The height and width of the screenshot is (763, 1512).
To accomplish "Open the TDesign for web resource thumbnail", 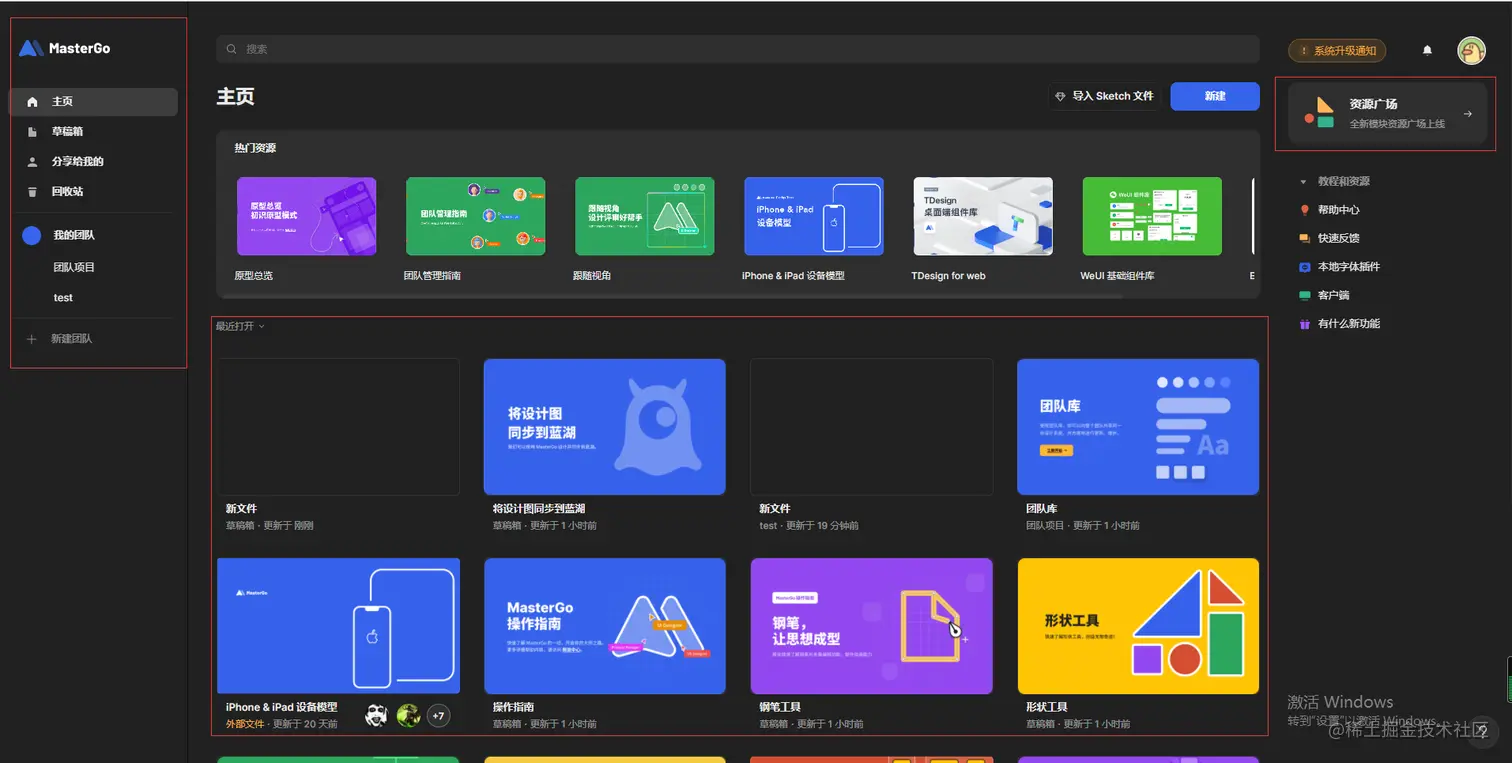I will tap(983, 216).
